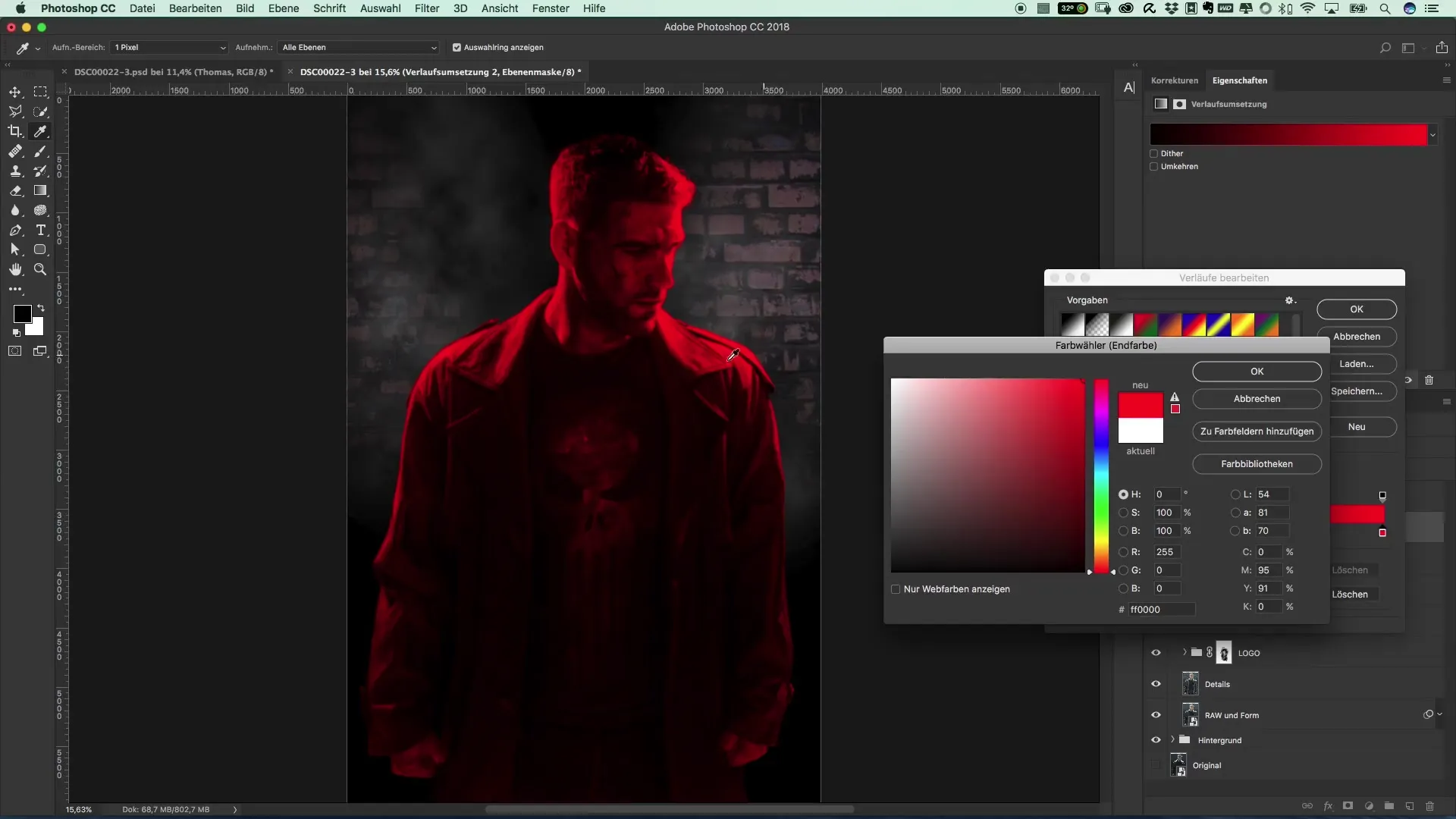The image size is (1456, 819).
Task: Select the Path Selection tool
Action: (x=15, y=249)
